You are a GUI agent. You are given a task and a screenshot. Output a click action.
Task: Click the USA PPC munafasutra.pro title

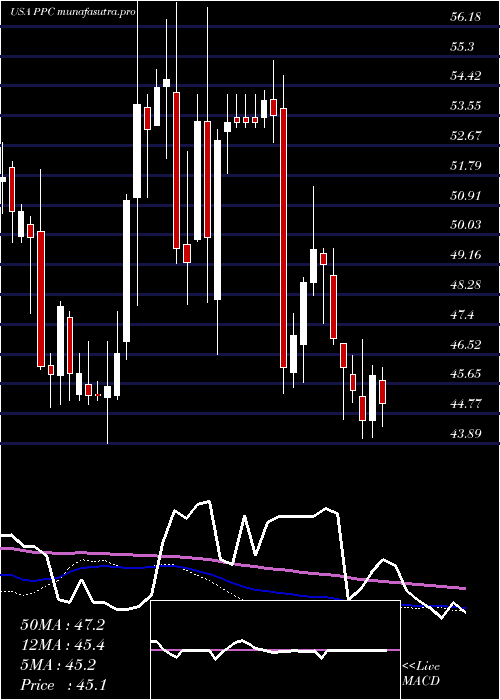tap(73, 12)
